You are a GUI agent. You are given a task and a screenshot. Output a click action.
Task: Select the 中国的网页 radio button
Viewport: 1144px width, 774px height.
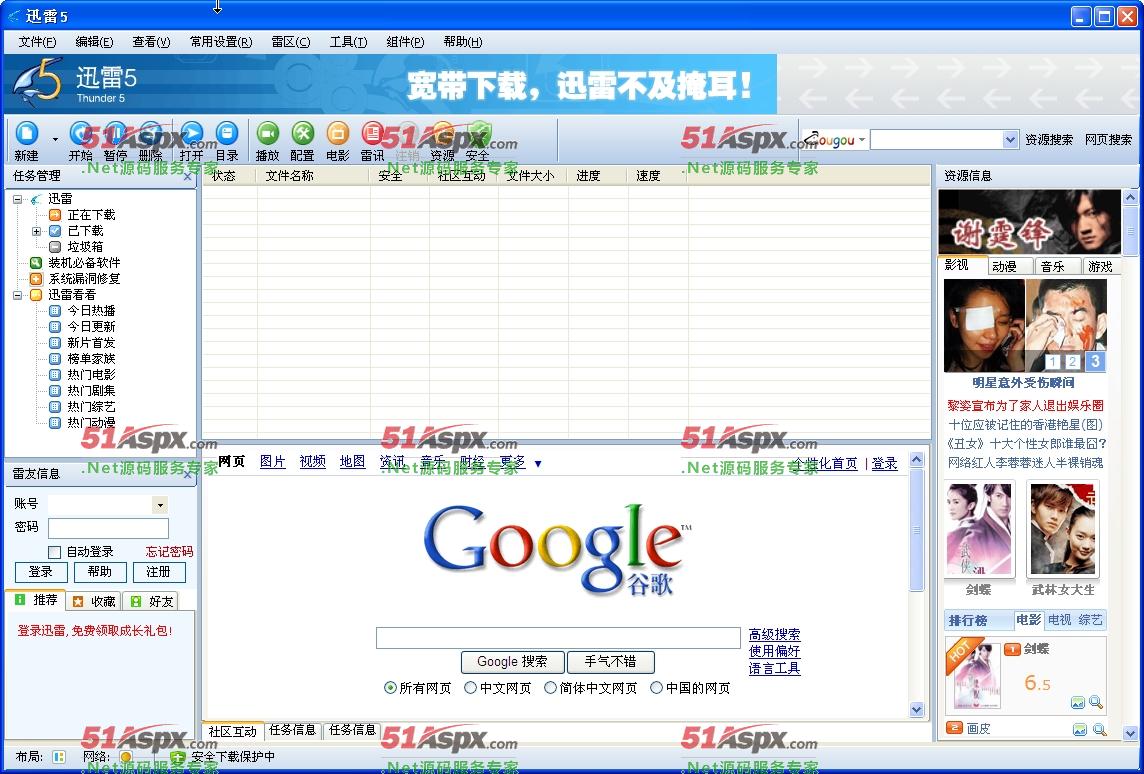click(657, 688)
